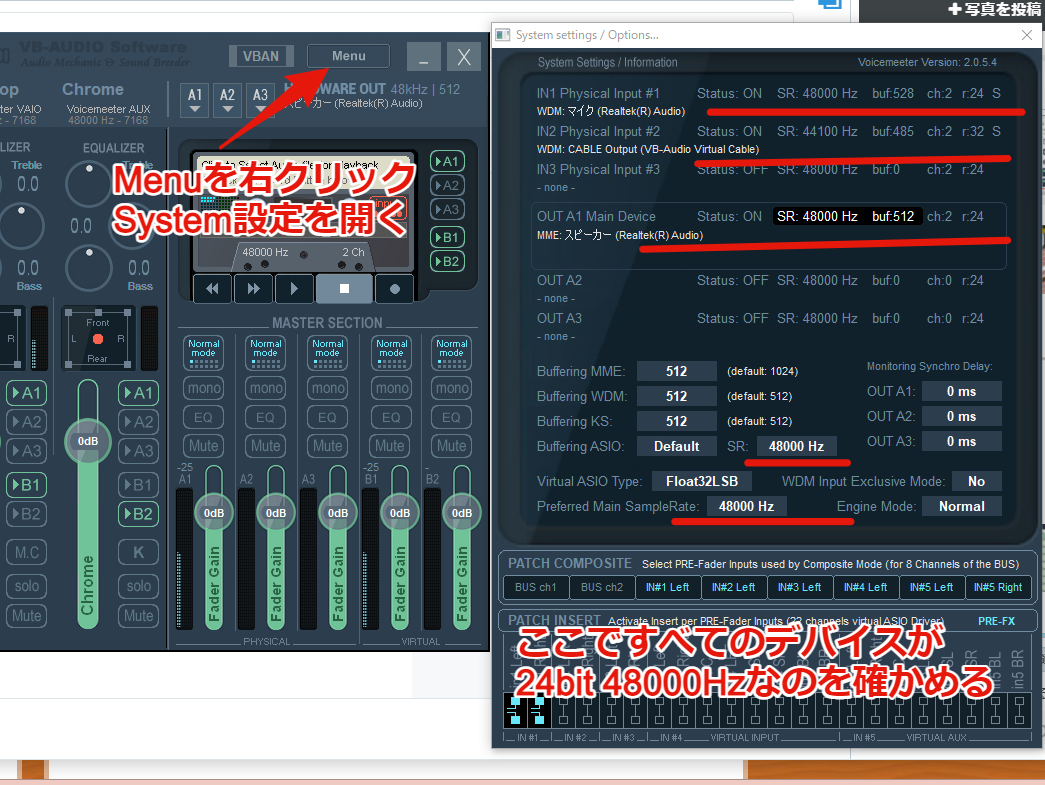Viewport: 1045px width, 785px height.
Task: Start cassette playback with play button
Action: (x=294, y=289)
